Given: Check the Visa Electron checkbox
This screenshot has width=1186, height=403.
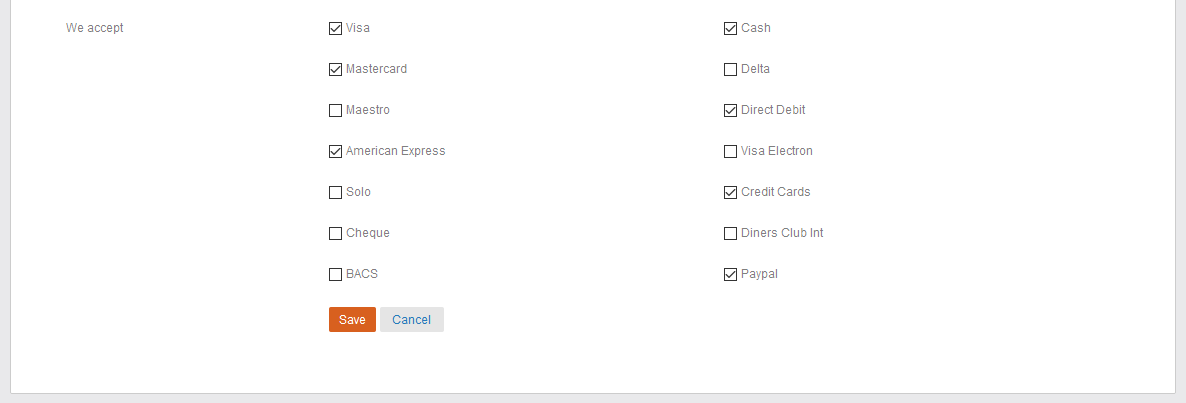Looking at the screenshot, I should pyautogui.click(x=730, y=152).
